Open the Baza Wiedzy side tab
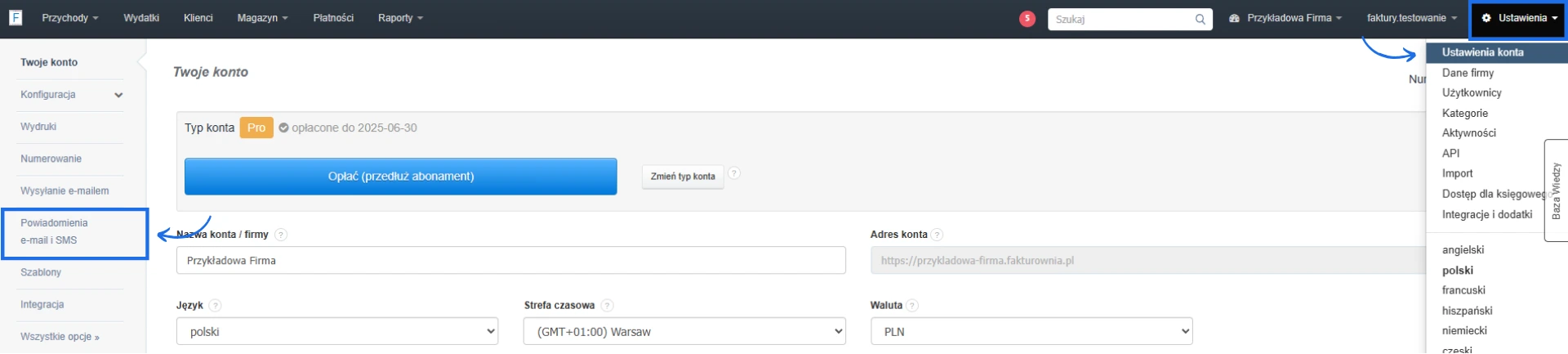 point(1556,190)
